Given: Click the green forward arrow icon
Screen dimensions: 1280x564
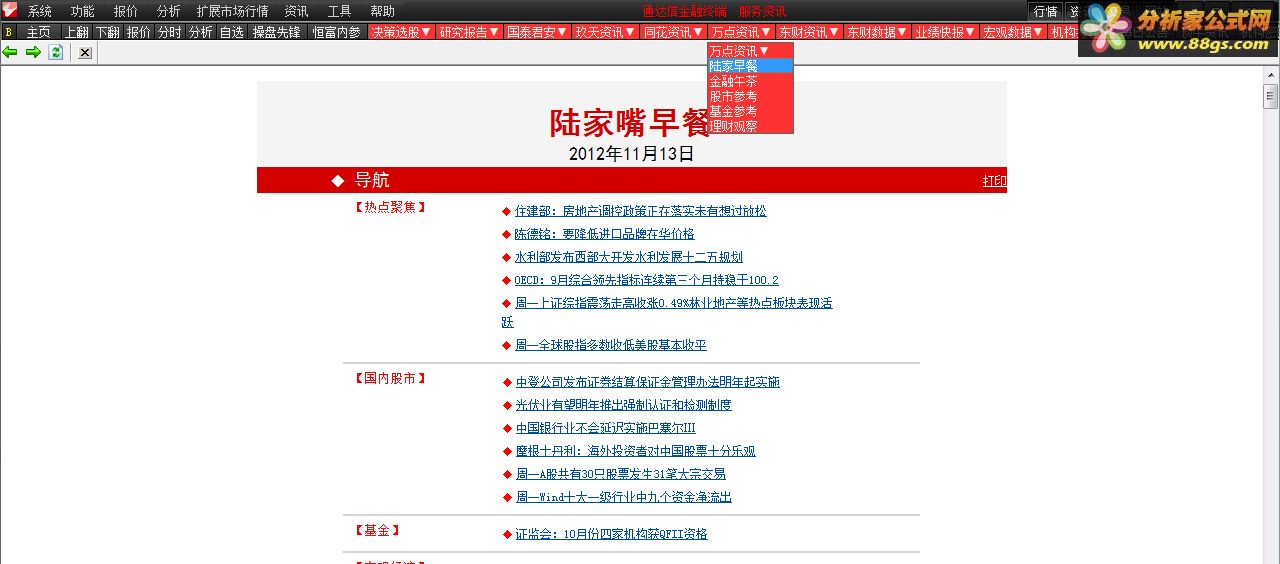Looking at the screenshot, I should (33, 52).
